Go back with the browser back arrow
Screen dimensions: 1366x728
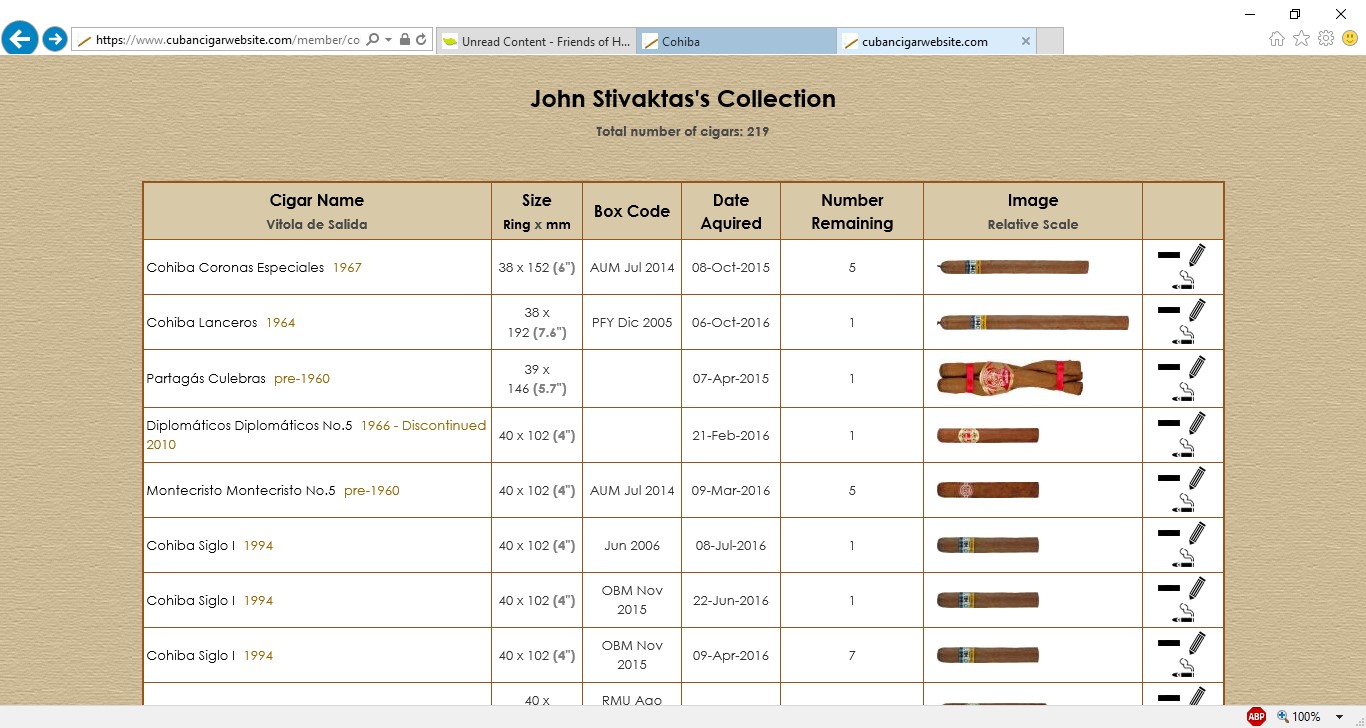pyautogui.click(x=20, y=39)
